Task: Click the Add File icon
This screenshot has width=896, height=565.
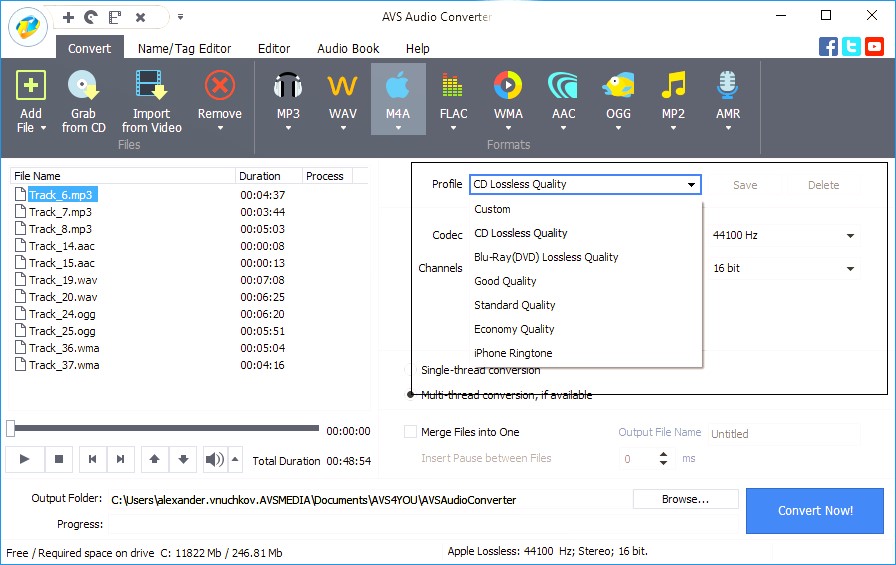Action: (31, 86)
